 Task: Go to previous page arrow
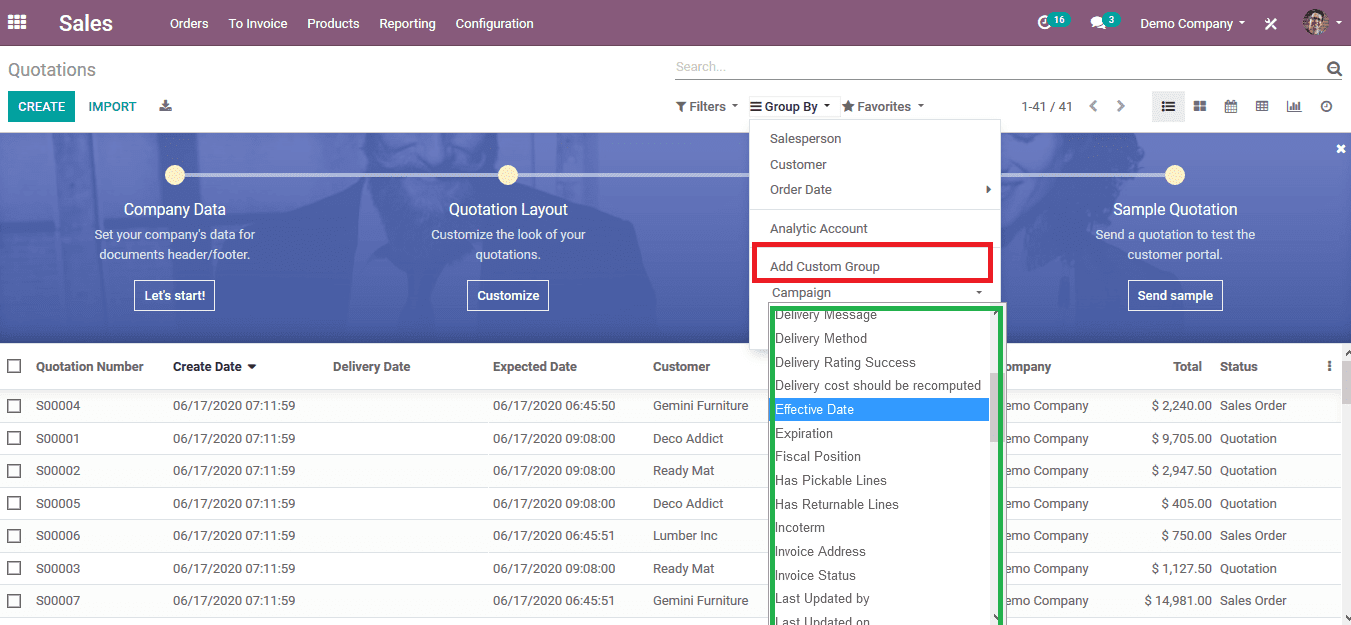[x=1094, y=106]
